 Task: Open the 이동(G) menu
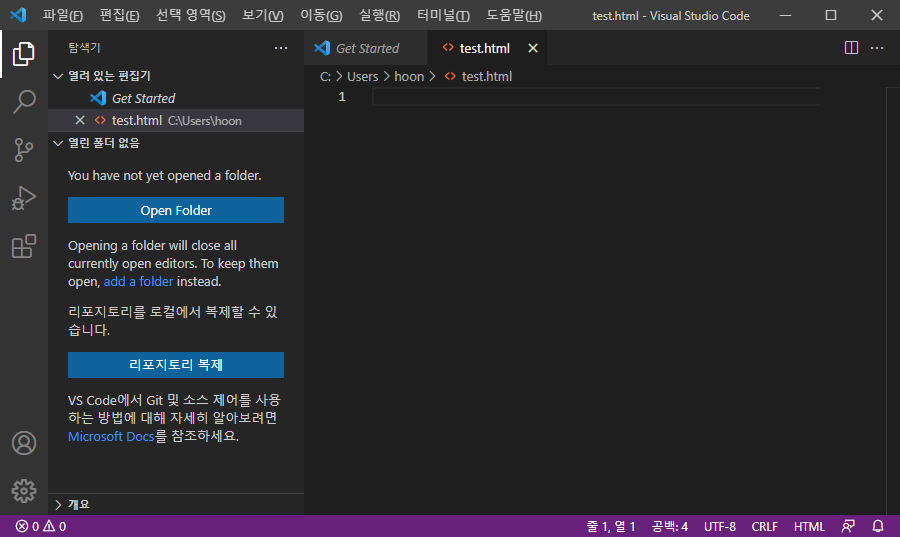tap(321, 15)
